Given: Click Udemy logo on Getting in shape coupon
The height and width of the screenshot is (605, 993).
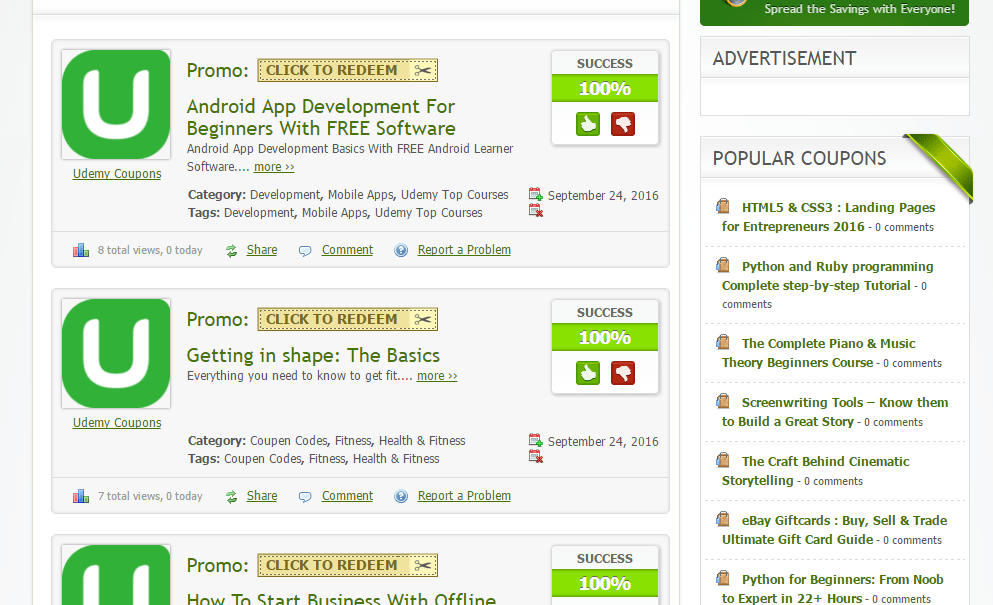Looking at the screenshot, I should (116, 353).
